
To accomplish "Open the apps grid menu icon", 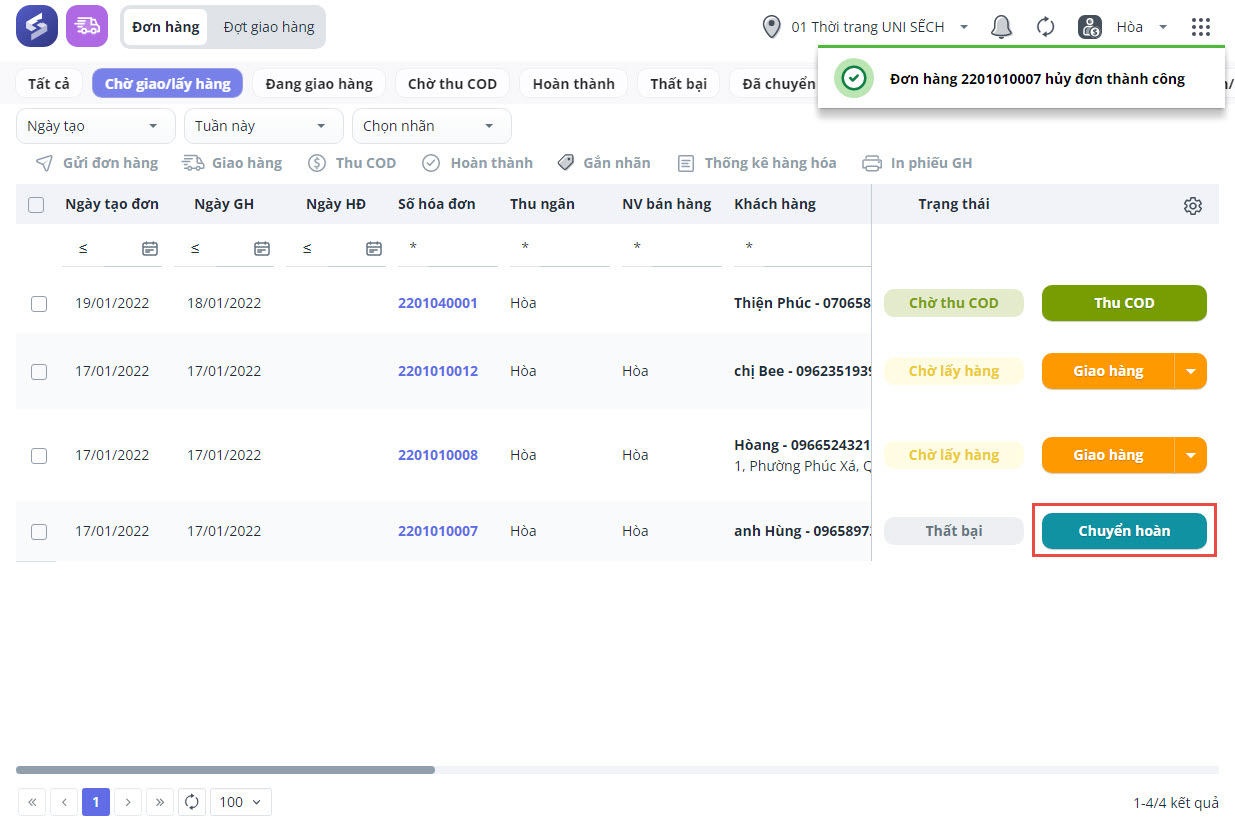I will (x=1201, y=27).
